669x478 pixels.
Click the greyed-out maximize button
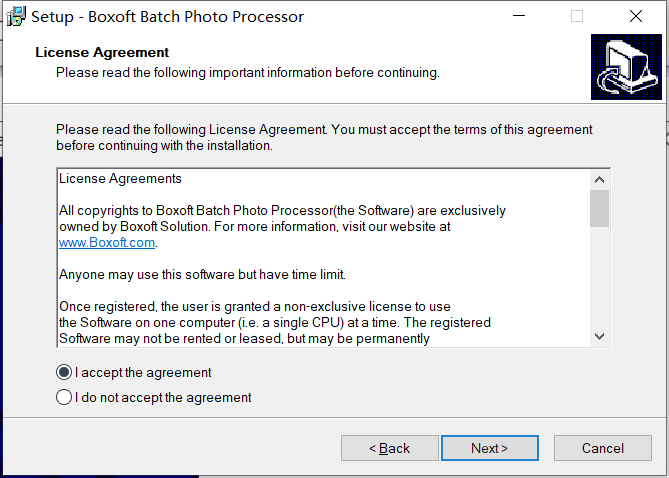click(577, 16)
